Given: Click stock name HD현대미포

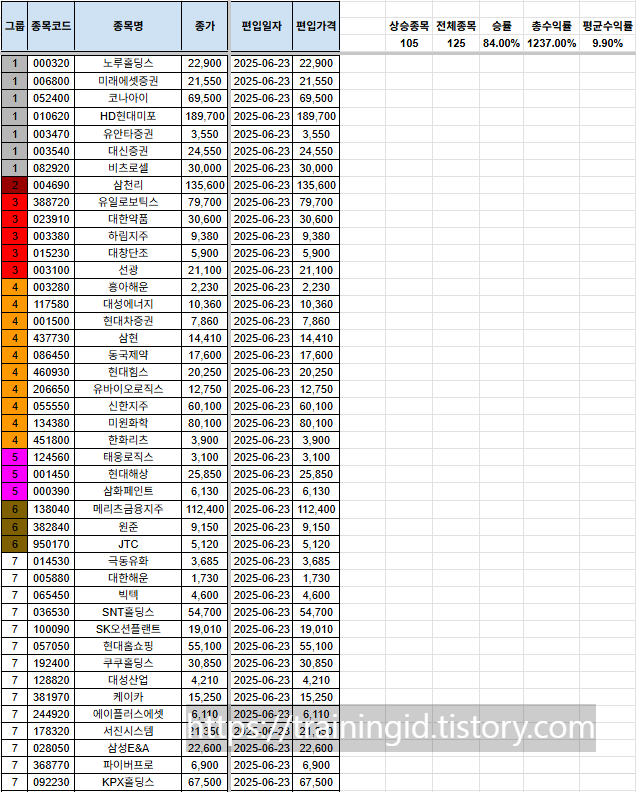Looking at the screenshot, I should pos(128,116).
